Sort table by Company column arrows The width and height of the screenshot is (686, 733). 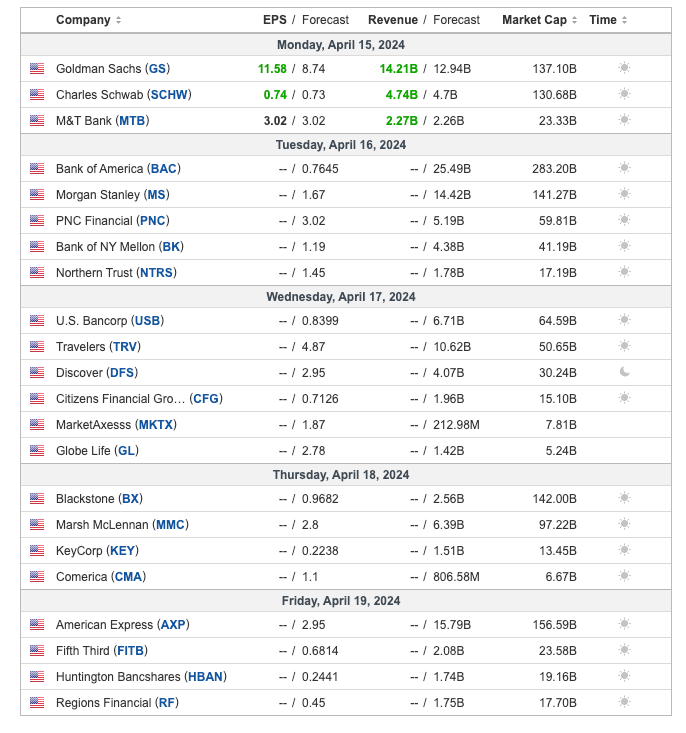pos(118,20)
